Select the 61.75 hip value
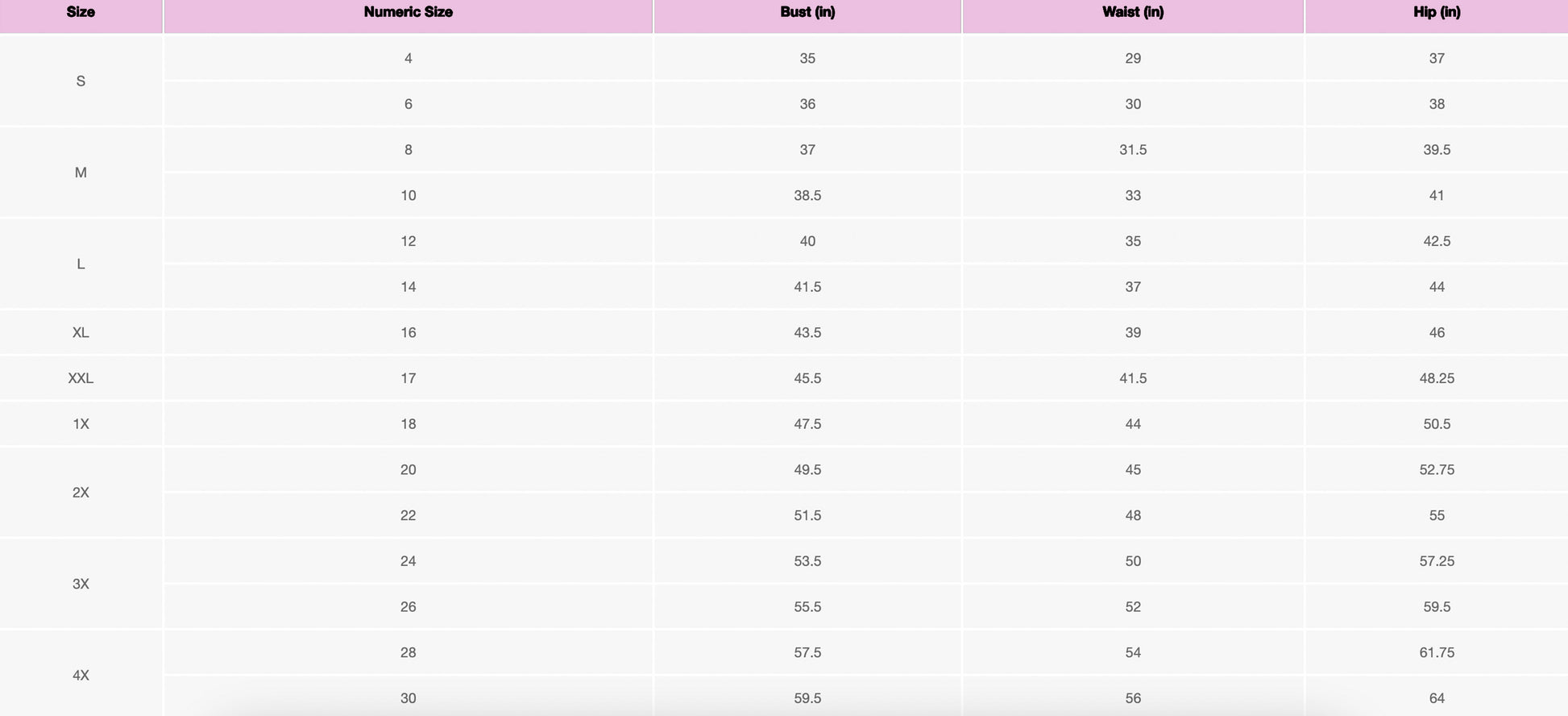The image size is (1568, 716). click(1437, 652)
